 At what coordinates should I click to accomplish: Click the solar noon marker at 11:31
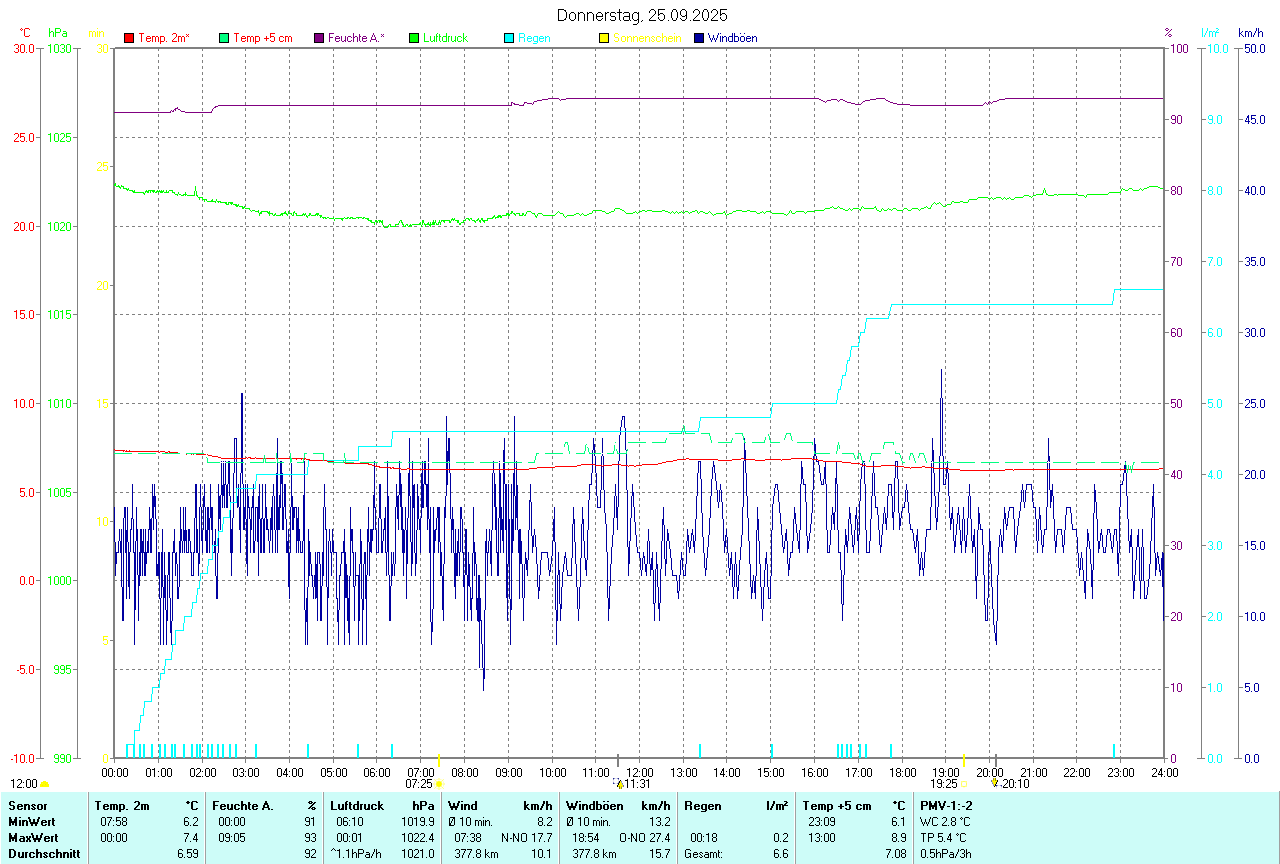coord(619,784)
